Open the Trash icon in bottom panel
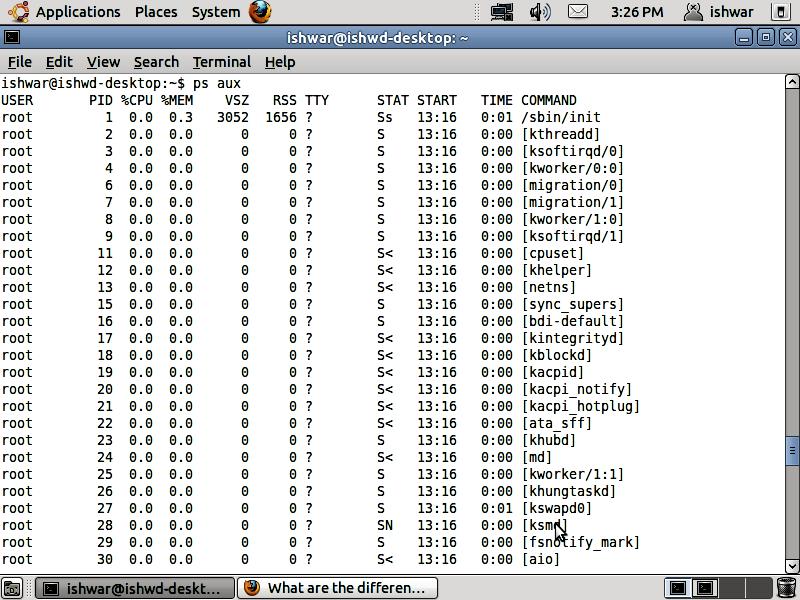800x600 pixels. [x=786, y=588]
